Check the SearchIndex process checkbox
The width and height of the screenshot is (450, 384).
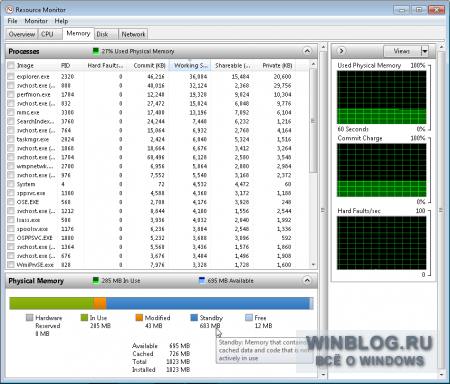[11, 121]
